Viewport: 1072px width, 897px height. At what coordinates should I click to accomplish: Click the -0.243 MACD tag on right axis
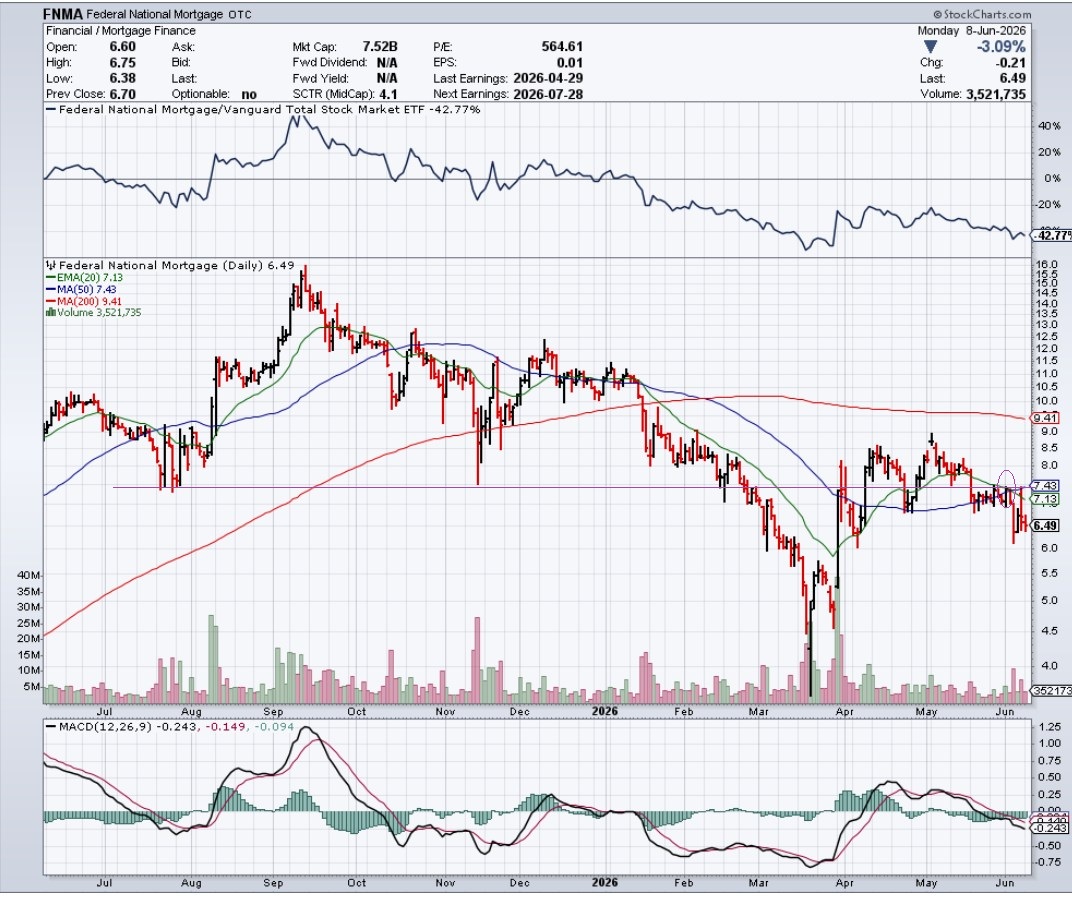[x=1049, y=828]
